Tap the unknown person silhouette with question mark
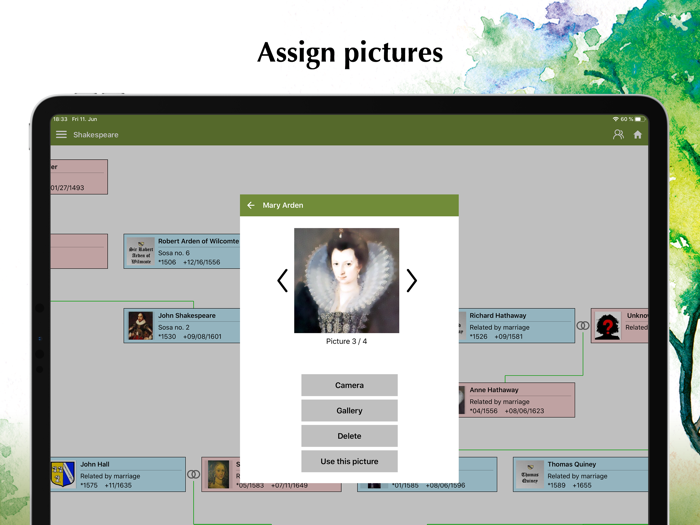Image resolution: width=700 pixels, height=525 pixels. tap(608, 326)
